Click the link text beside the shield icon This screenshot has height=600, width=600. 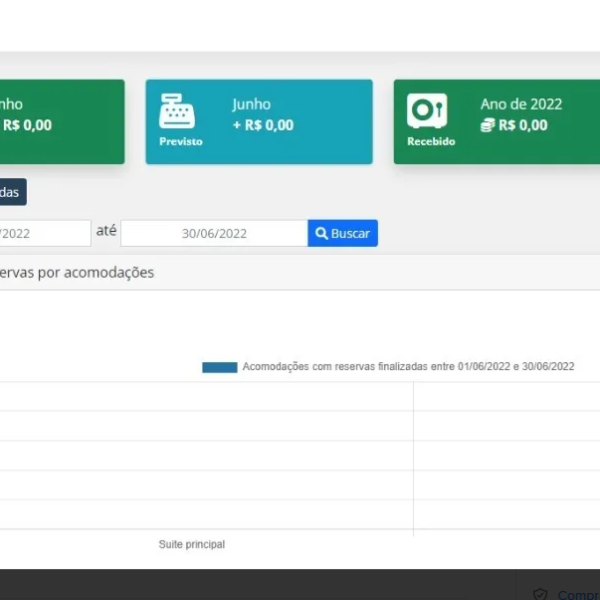tap(578, 594)
